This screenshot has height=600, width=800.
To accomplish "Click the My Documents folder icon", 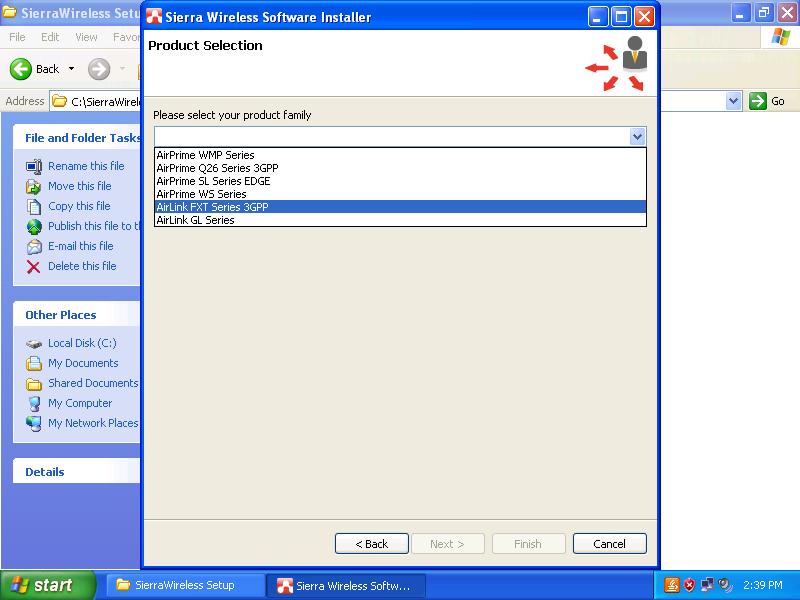I will click(34, 364).
